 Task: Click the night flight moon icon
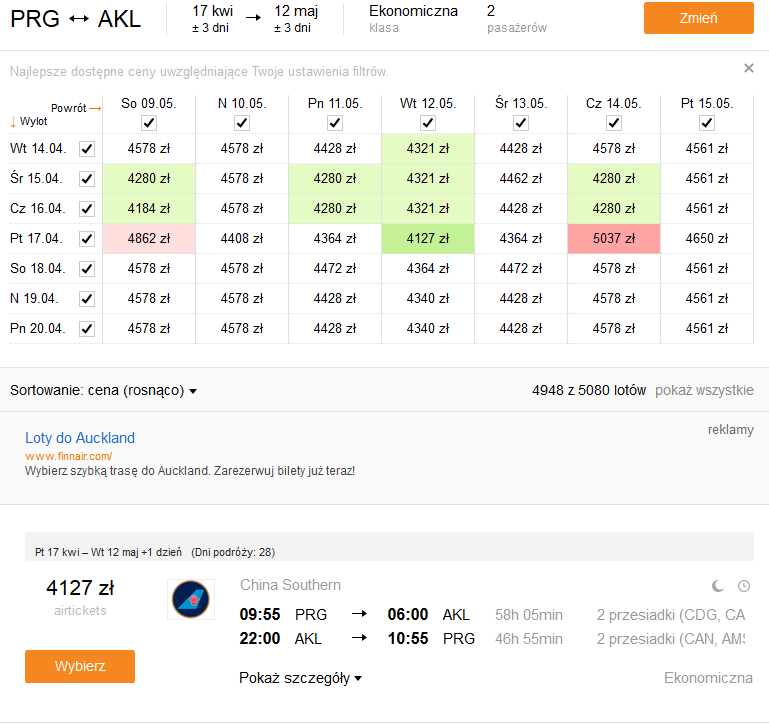pos(718,586)
